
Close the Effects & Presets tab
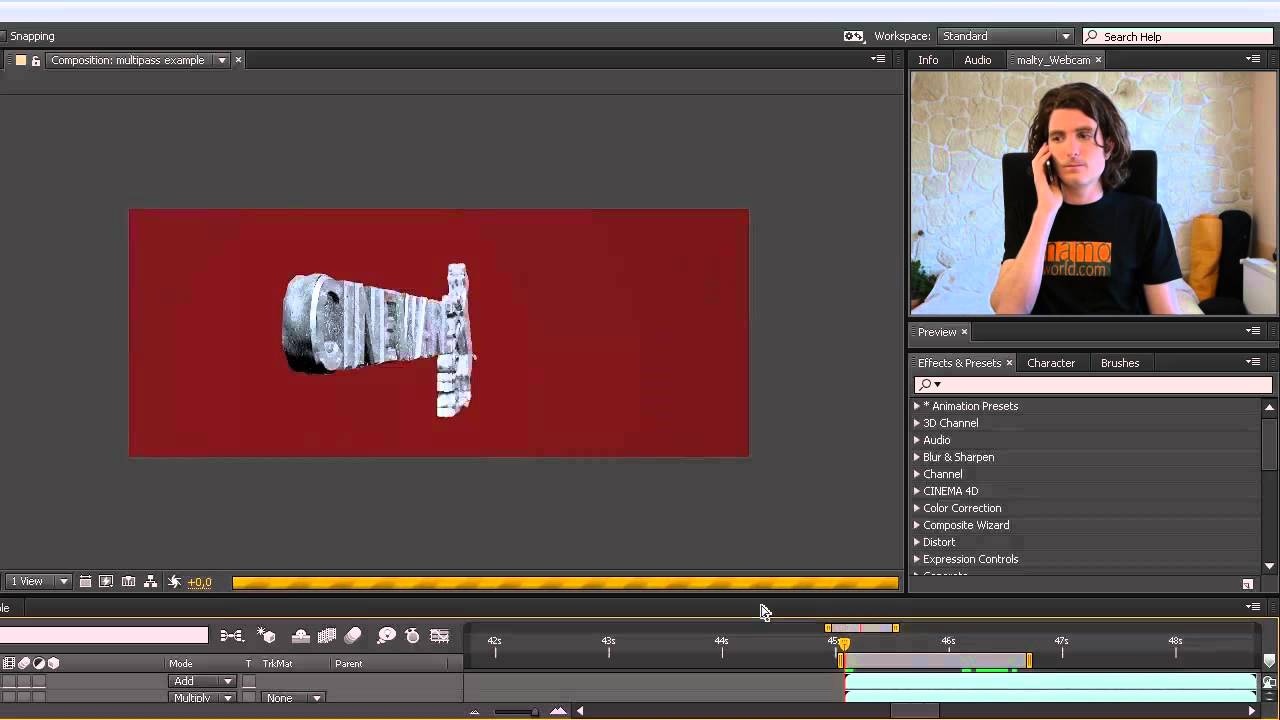tap(1009, 363)
